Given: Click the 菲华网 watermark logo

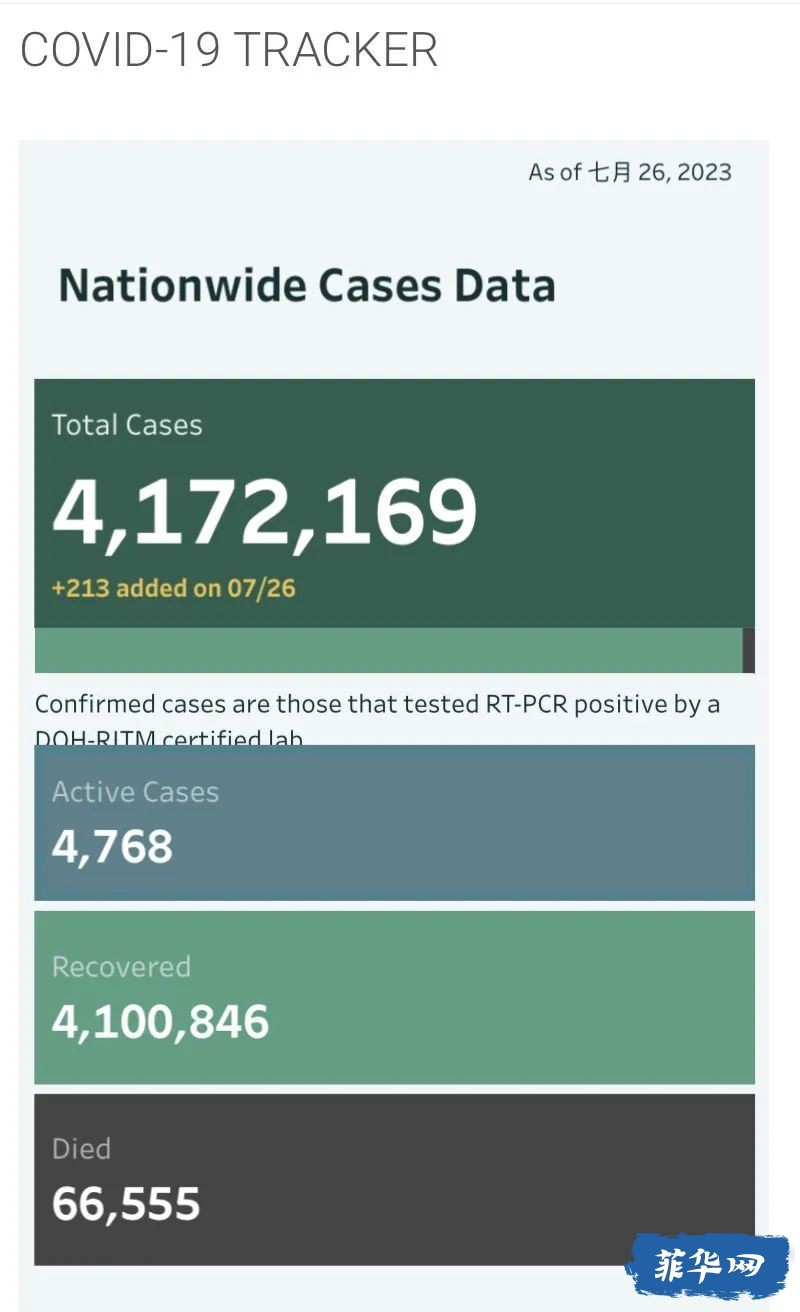Looking at the screenshot, I should [708, 1265].
